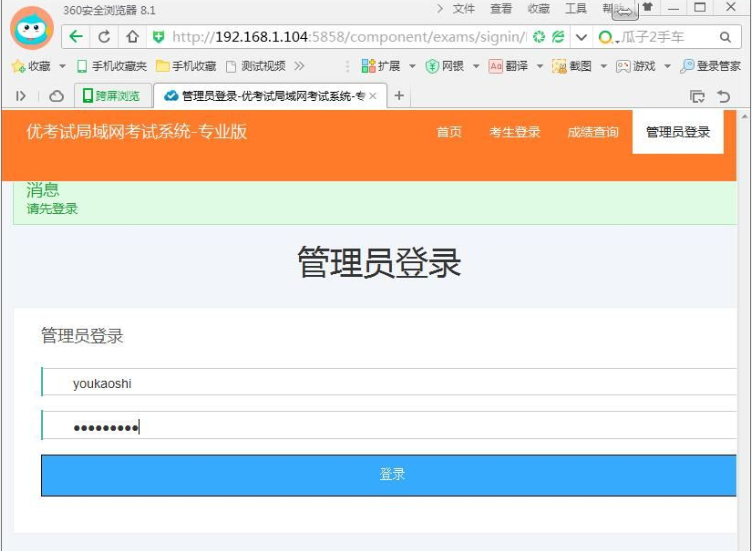
Task: Go to 首页 navigation link
Action: [x=449, y=132]
